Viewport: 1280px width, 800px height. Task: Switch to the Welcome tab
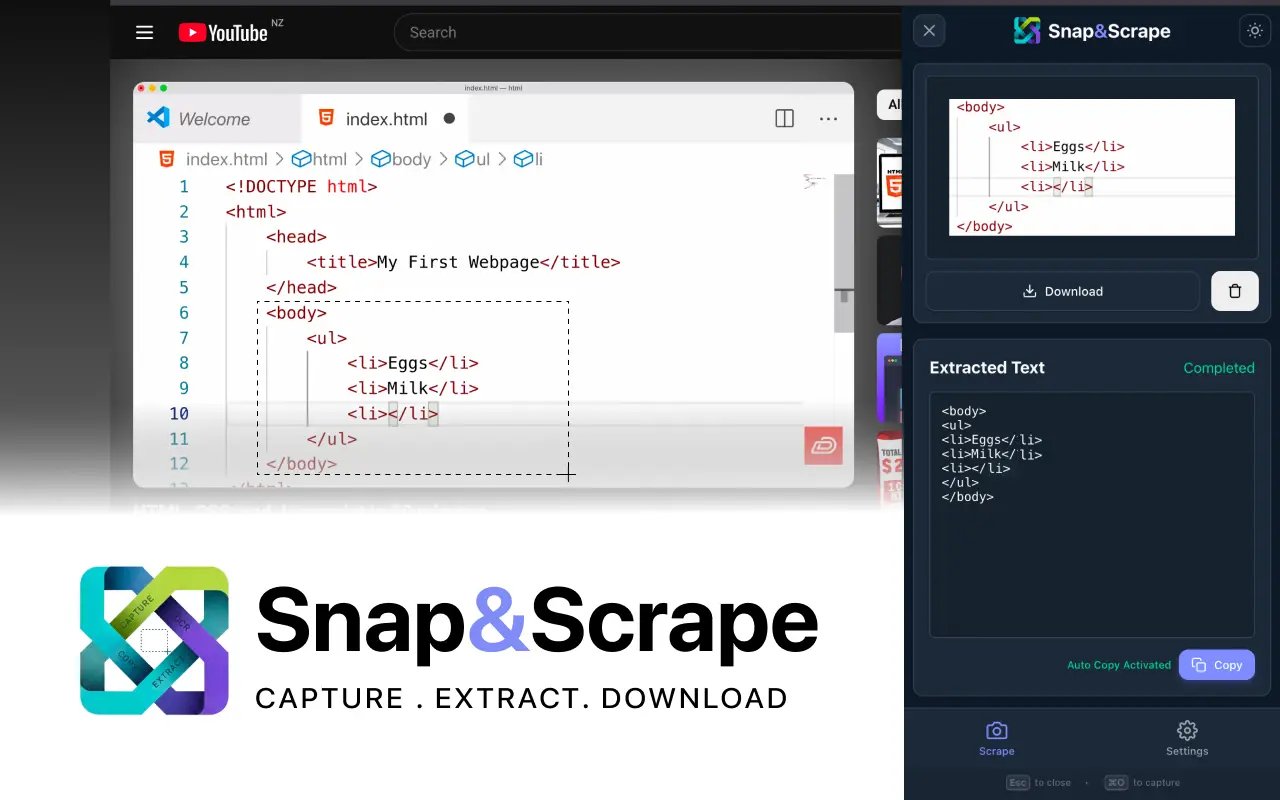216,117
